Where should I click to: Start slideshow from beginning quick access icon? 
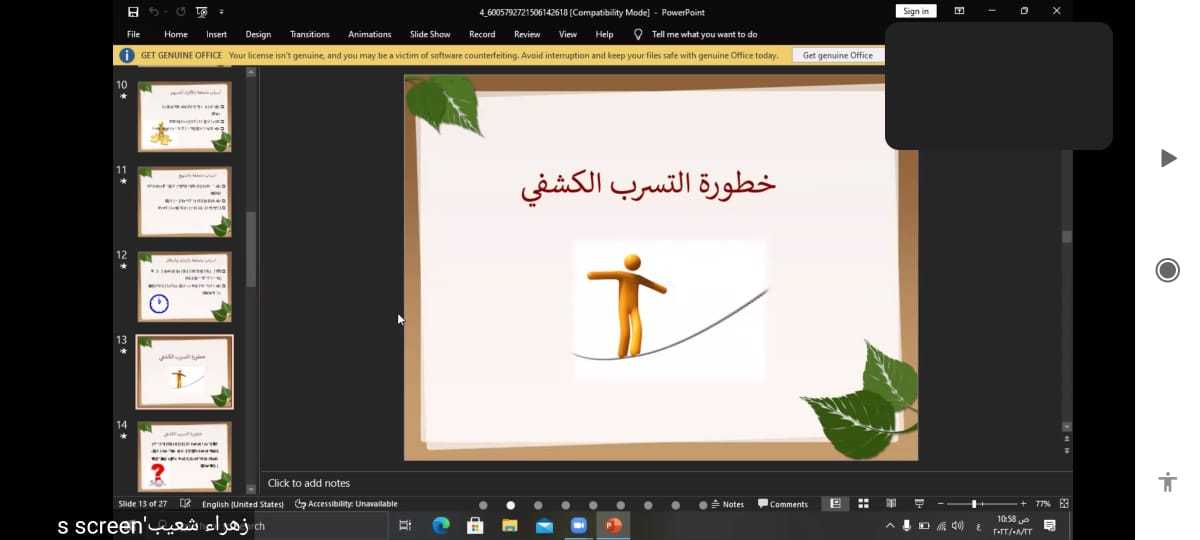click(202, 12)
